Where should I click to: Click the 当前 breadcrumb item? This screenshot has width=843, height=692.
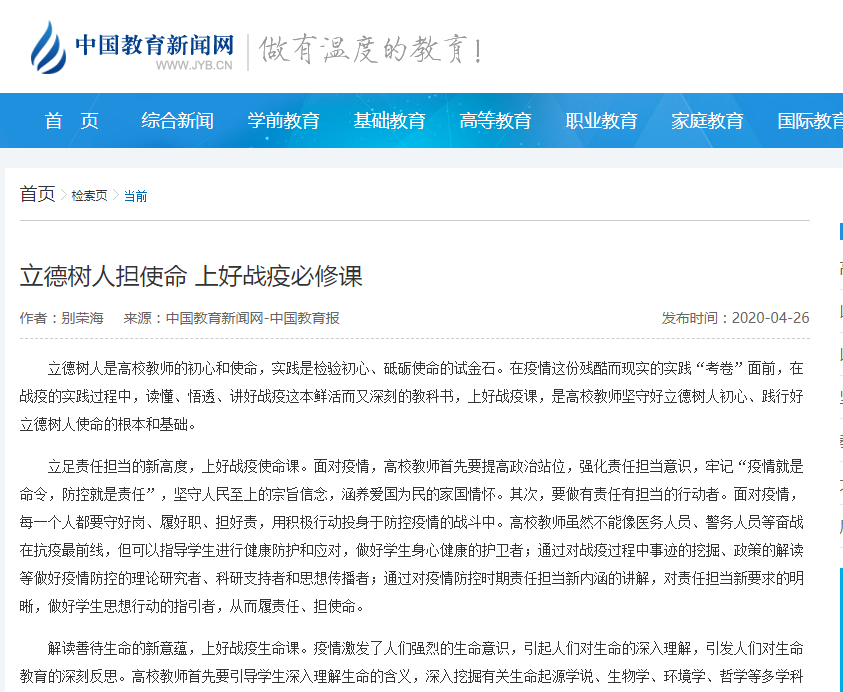135,196
